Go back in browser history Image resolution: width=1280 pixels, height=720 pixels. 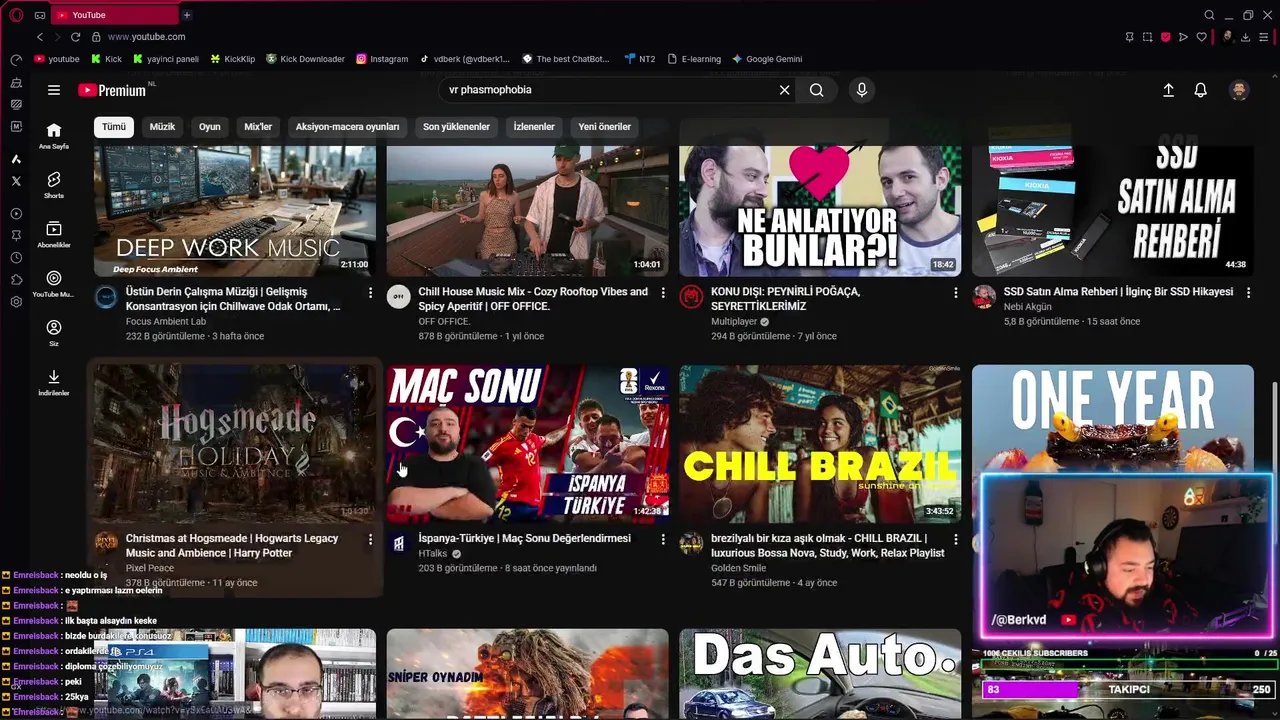coord(40,37)
